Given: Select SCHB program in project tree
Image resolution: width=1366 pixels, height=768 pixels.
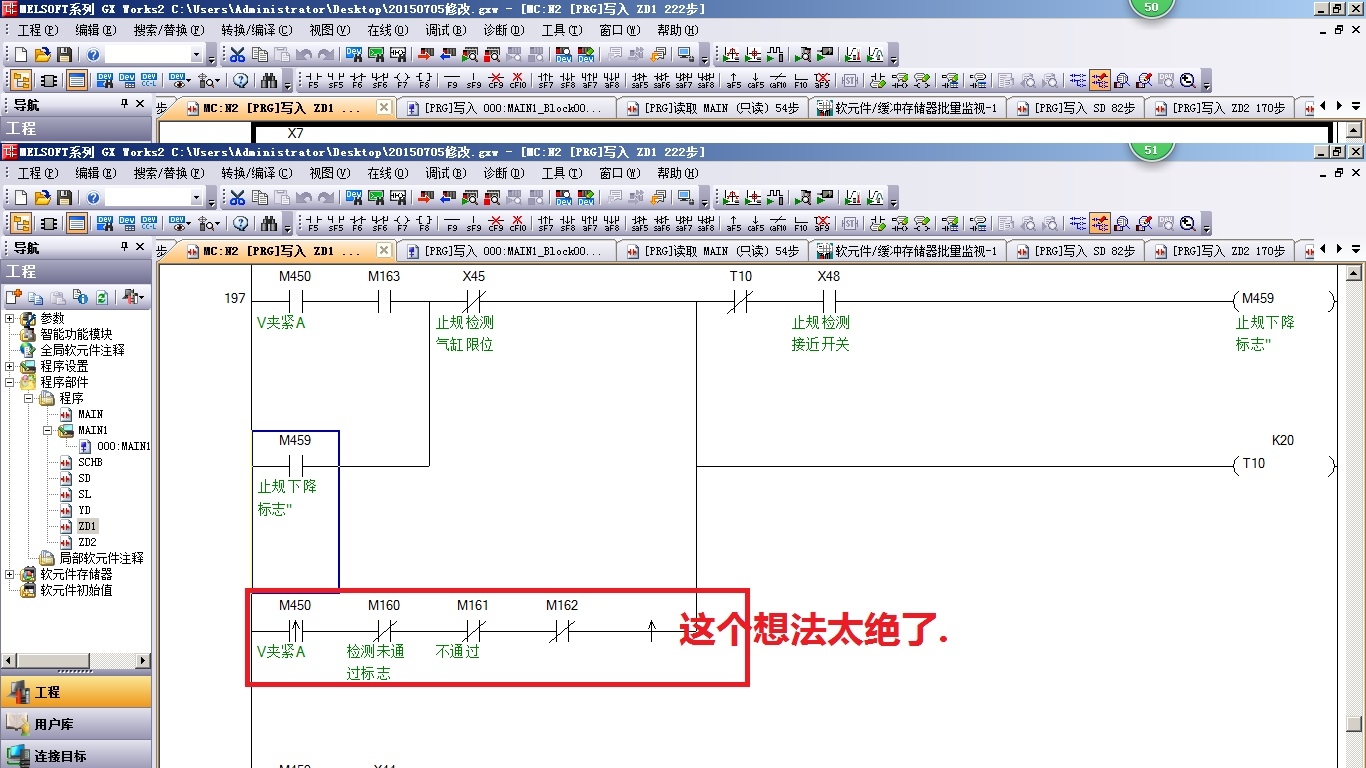Looking at the screenshot, I should click(90, 462).
